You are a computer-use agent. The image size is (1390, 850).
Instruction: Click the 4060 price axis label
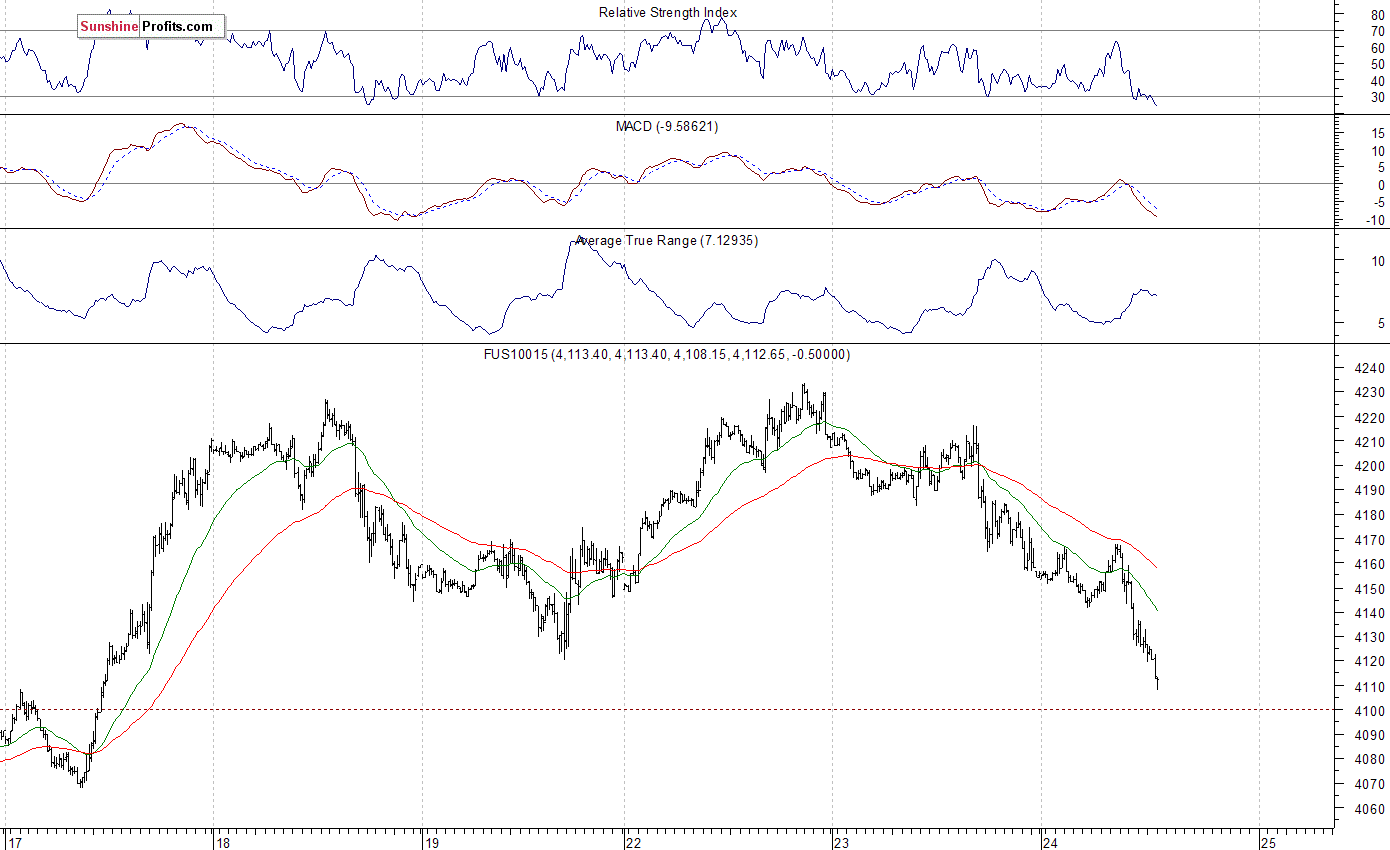point(1369,809)
